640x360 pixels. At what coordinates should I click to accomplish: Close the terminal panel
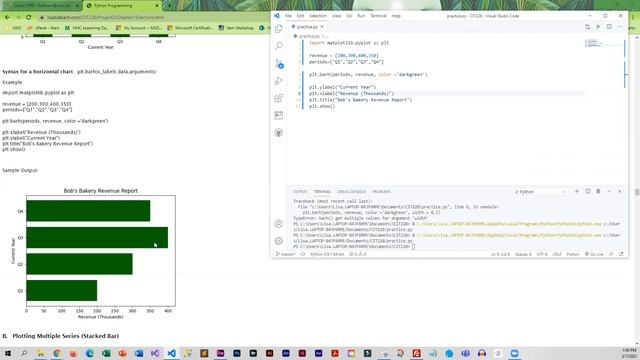pos(620,191)
